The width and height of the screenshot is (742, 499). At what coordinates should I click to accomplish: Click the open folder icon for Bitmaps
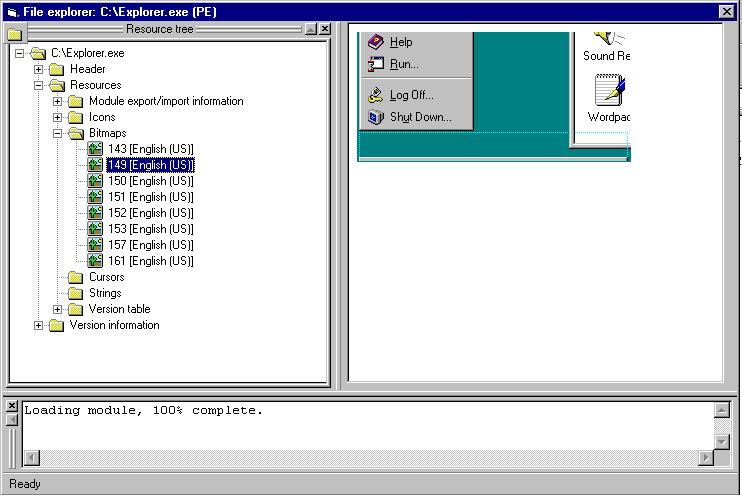point(76,133)
